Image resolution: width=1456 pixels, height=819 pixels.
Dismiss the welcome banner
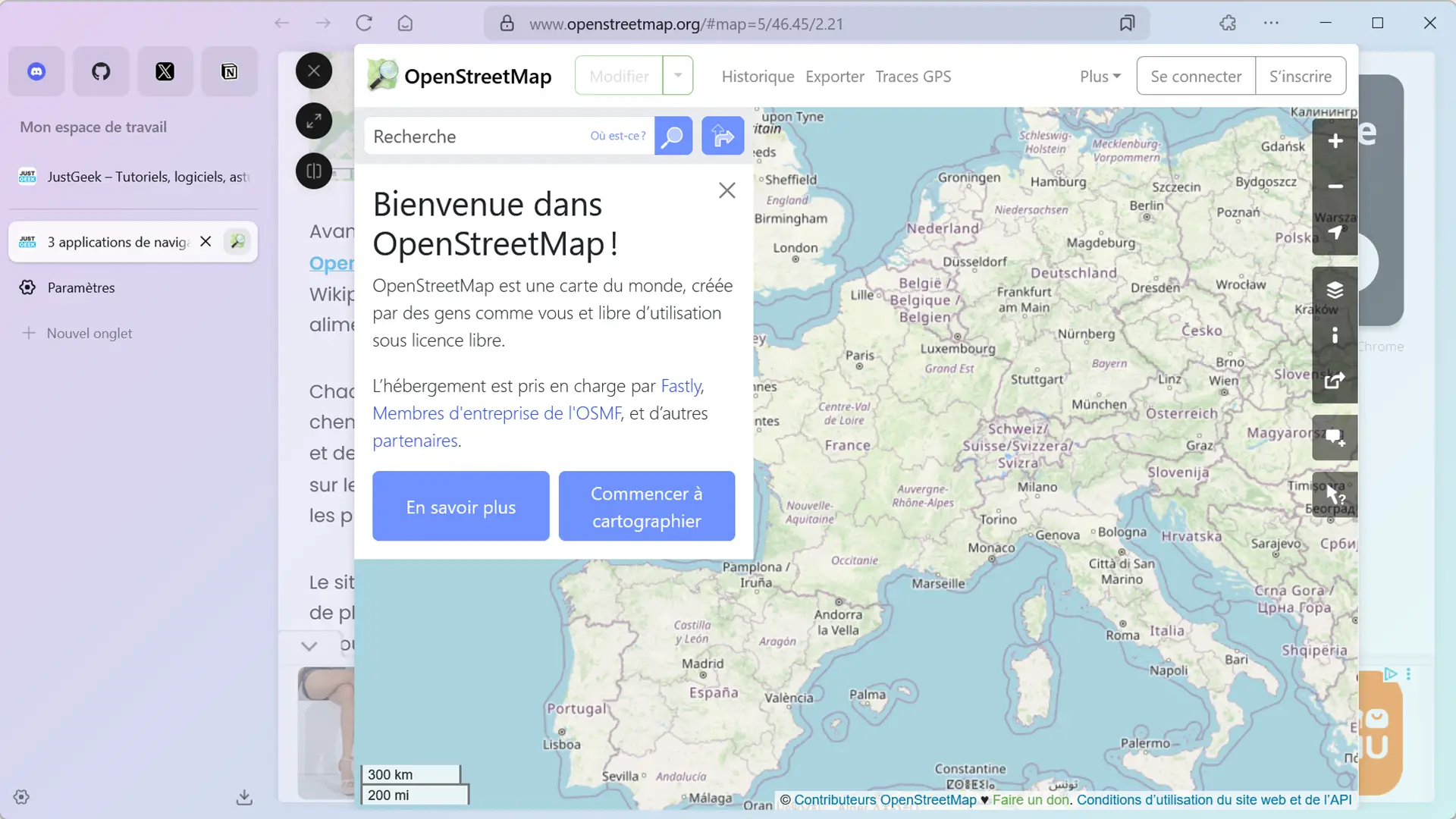pos(727,190)
